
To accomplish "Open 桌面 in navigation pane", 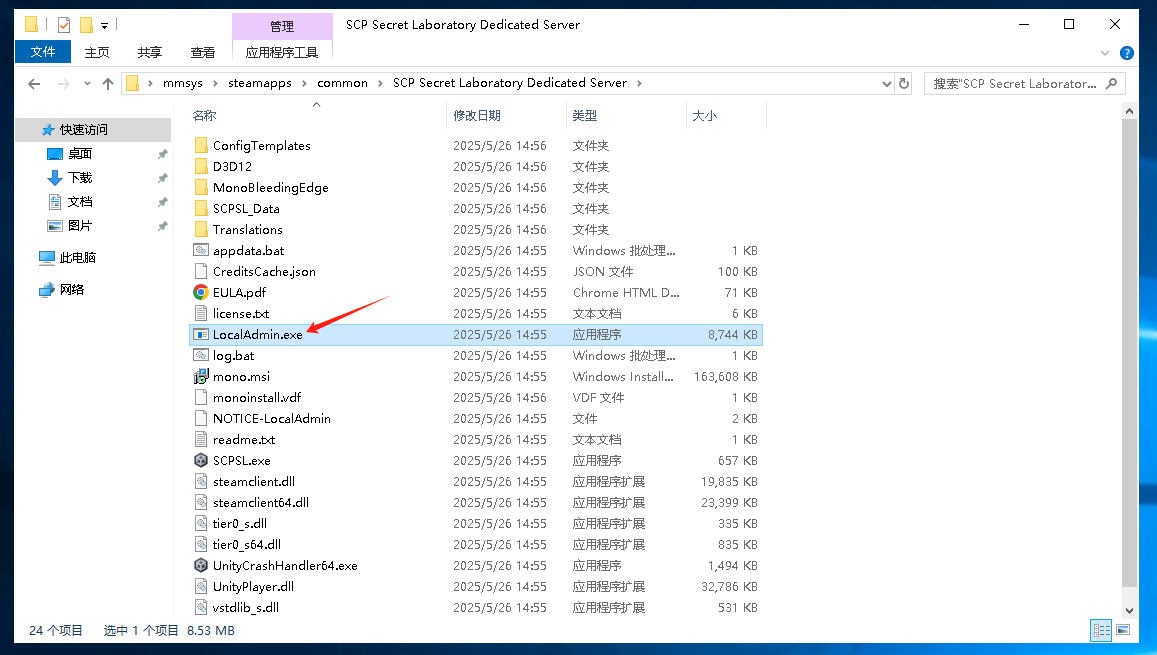I will tap(80, 153).
